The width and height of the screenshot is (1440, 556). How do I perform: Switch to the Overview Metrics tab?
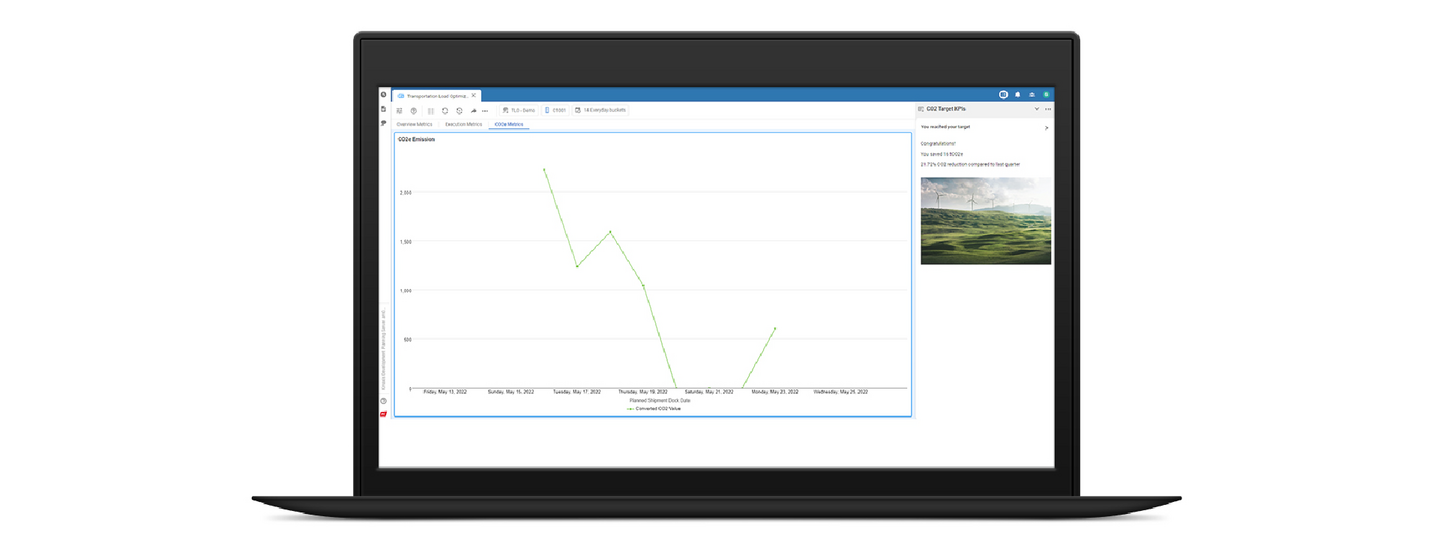[x=414, y=125]
